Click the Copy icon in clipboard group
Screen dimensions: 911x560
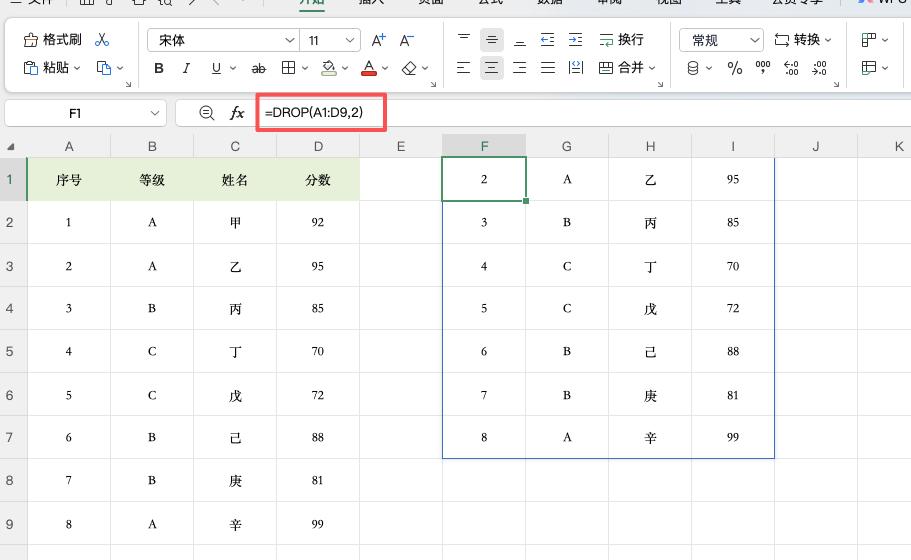104,68
